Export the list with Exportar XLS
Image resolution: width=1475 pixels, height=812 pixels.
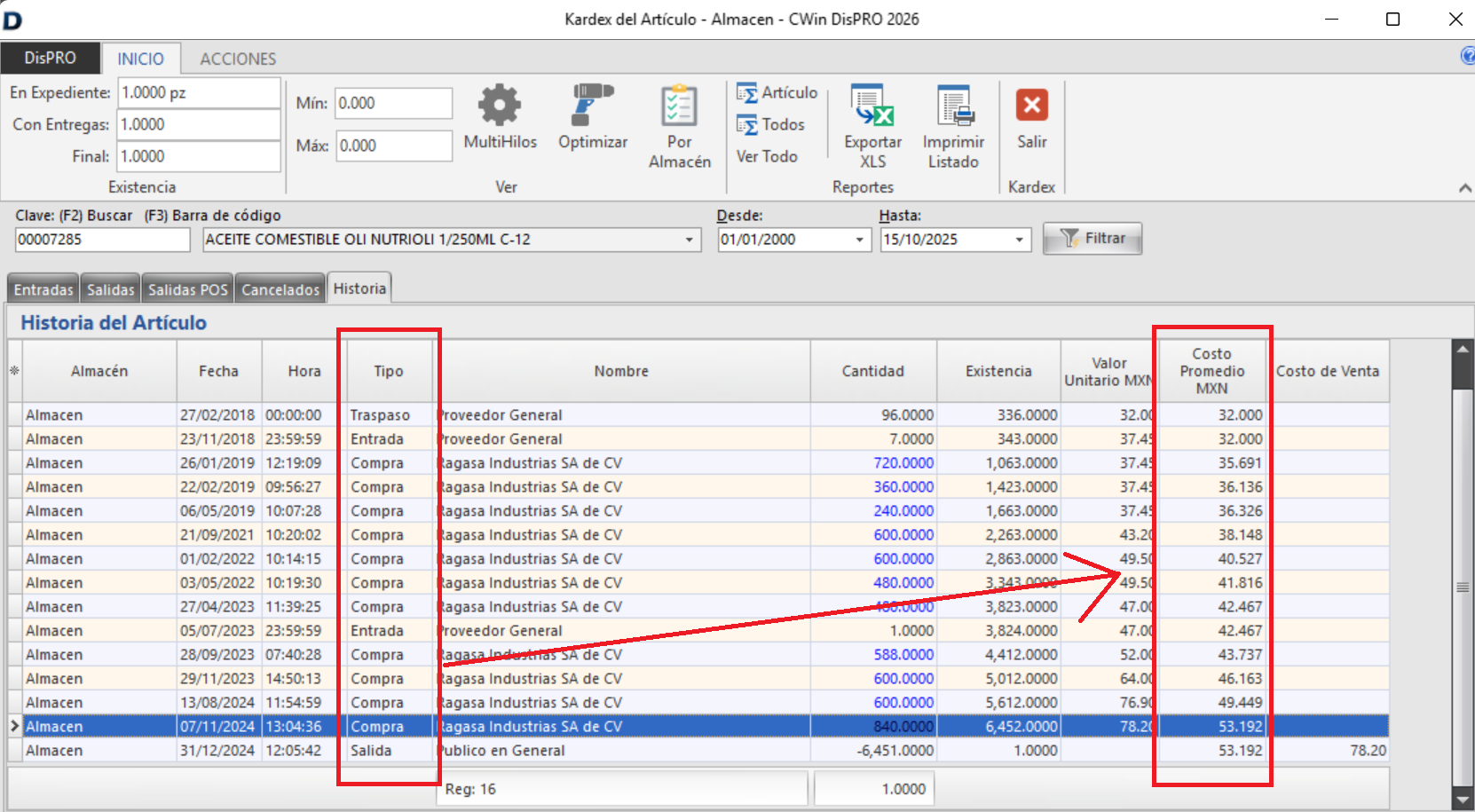pos(872,106)
